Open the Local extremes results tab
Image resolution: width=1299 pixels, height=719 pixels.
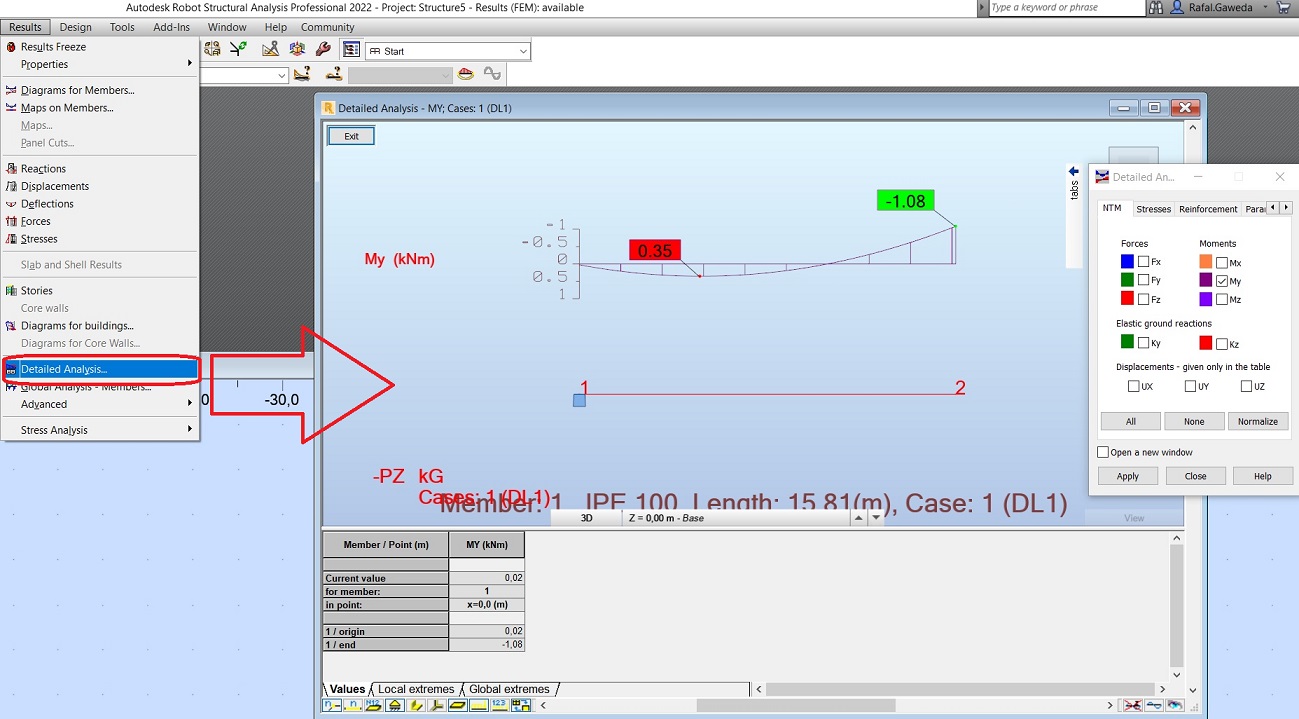[x=415, y=689]
